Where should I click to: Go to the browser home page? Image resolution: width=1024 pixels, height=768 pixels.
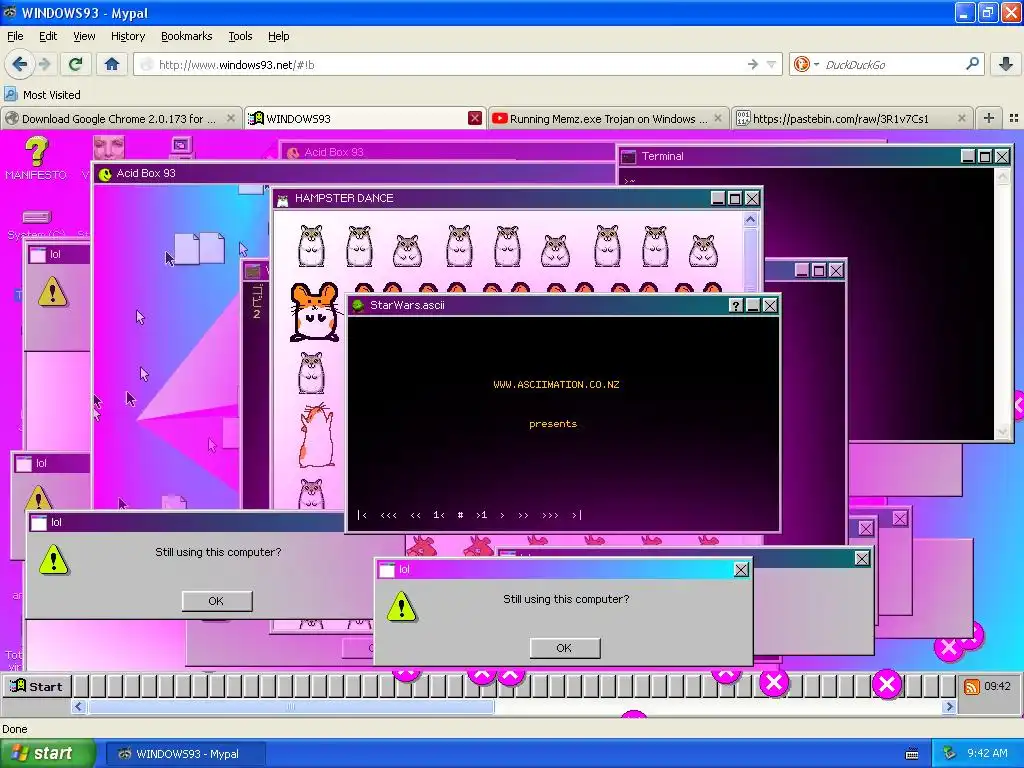tap(112, 64)
